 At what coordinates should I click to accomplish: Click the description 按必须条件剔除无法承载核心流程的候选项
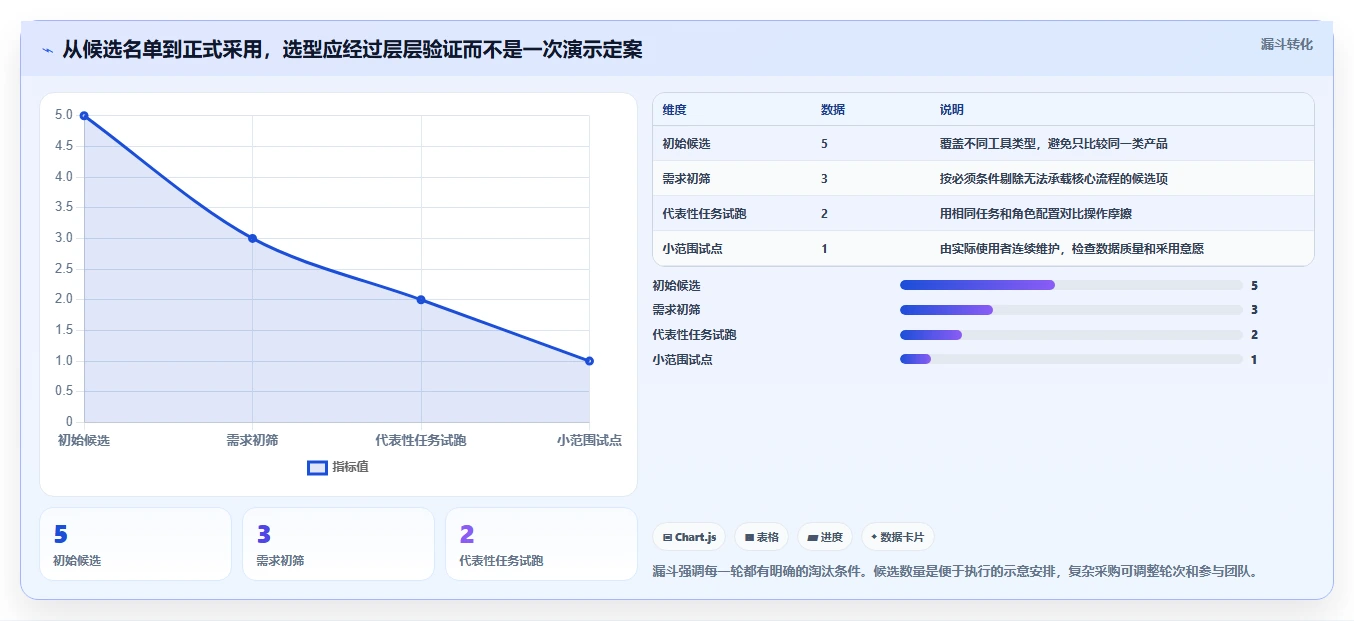tap(1053, 179)
